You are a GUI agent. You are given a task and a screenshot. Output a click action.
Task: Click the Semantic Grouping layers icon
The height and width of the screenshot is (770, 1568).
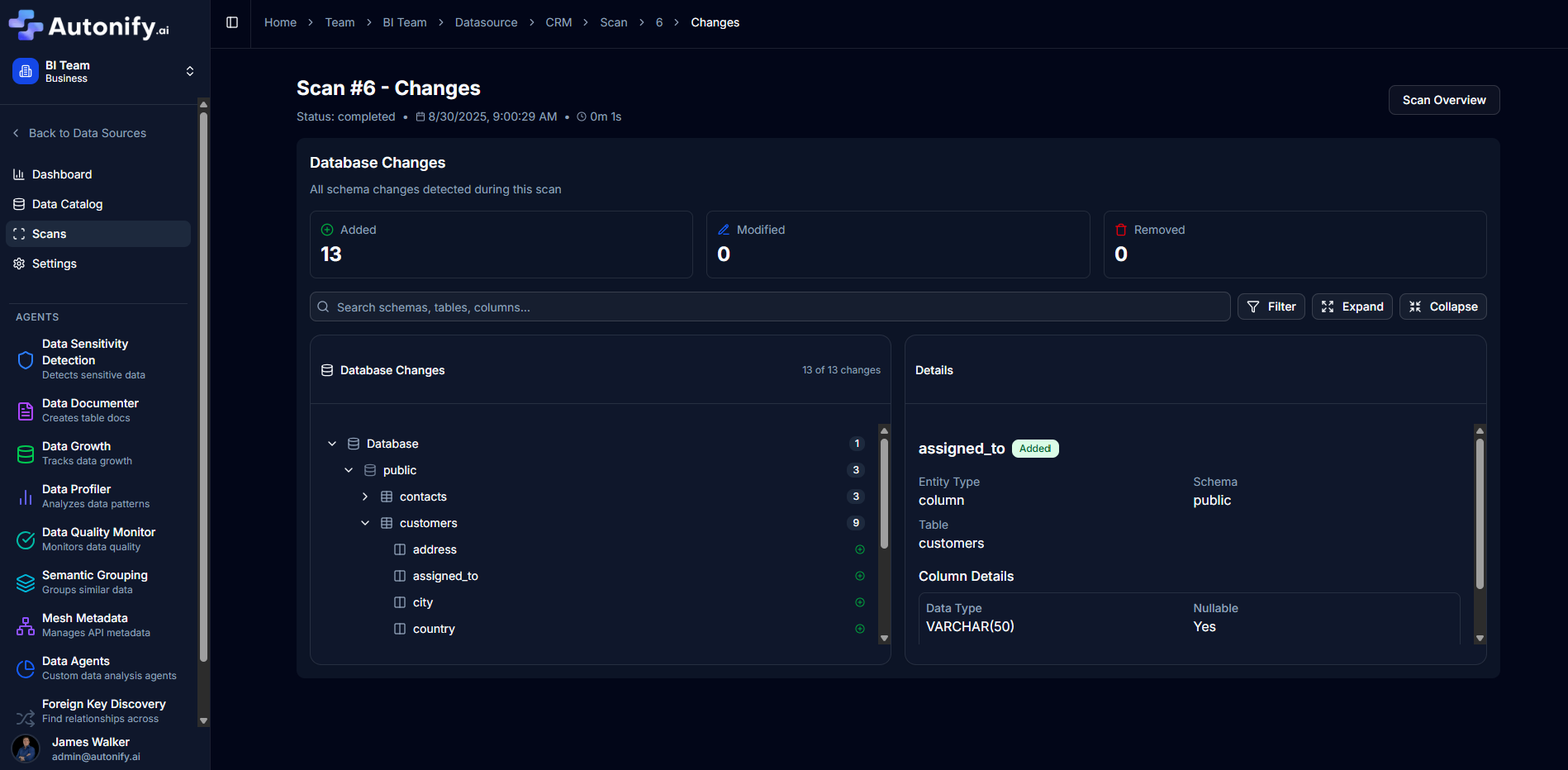[x=26, y=582]
